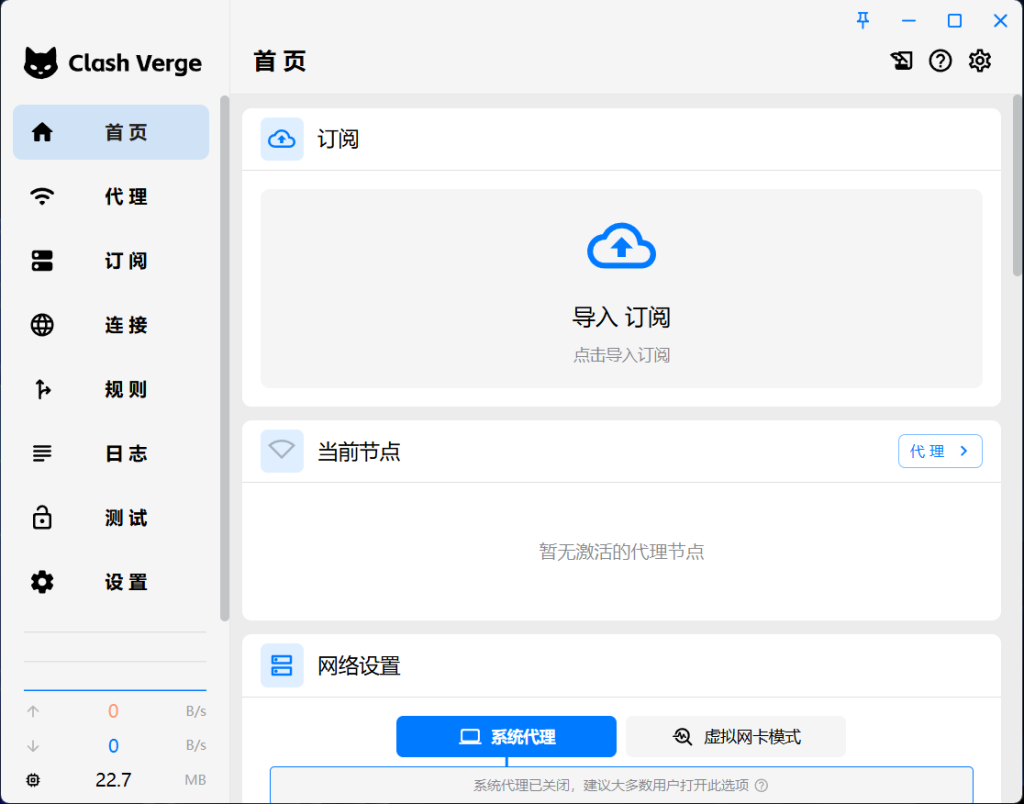Toggle window always-on-top pin
This screenshot has width=1024, height=804.
(862, 20)
